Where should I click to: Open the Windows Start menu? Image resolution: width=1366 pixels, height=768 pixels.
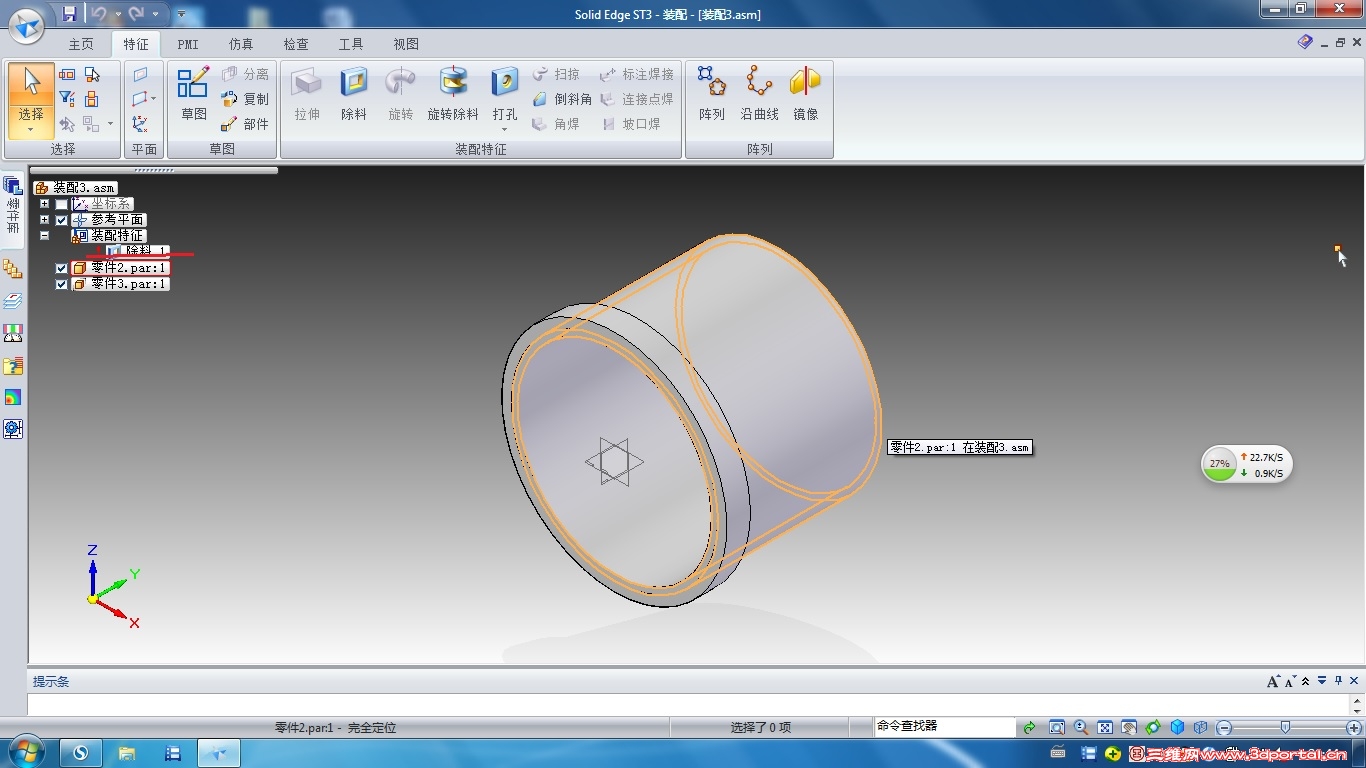click(25, 753)
